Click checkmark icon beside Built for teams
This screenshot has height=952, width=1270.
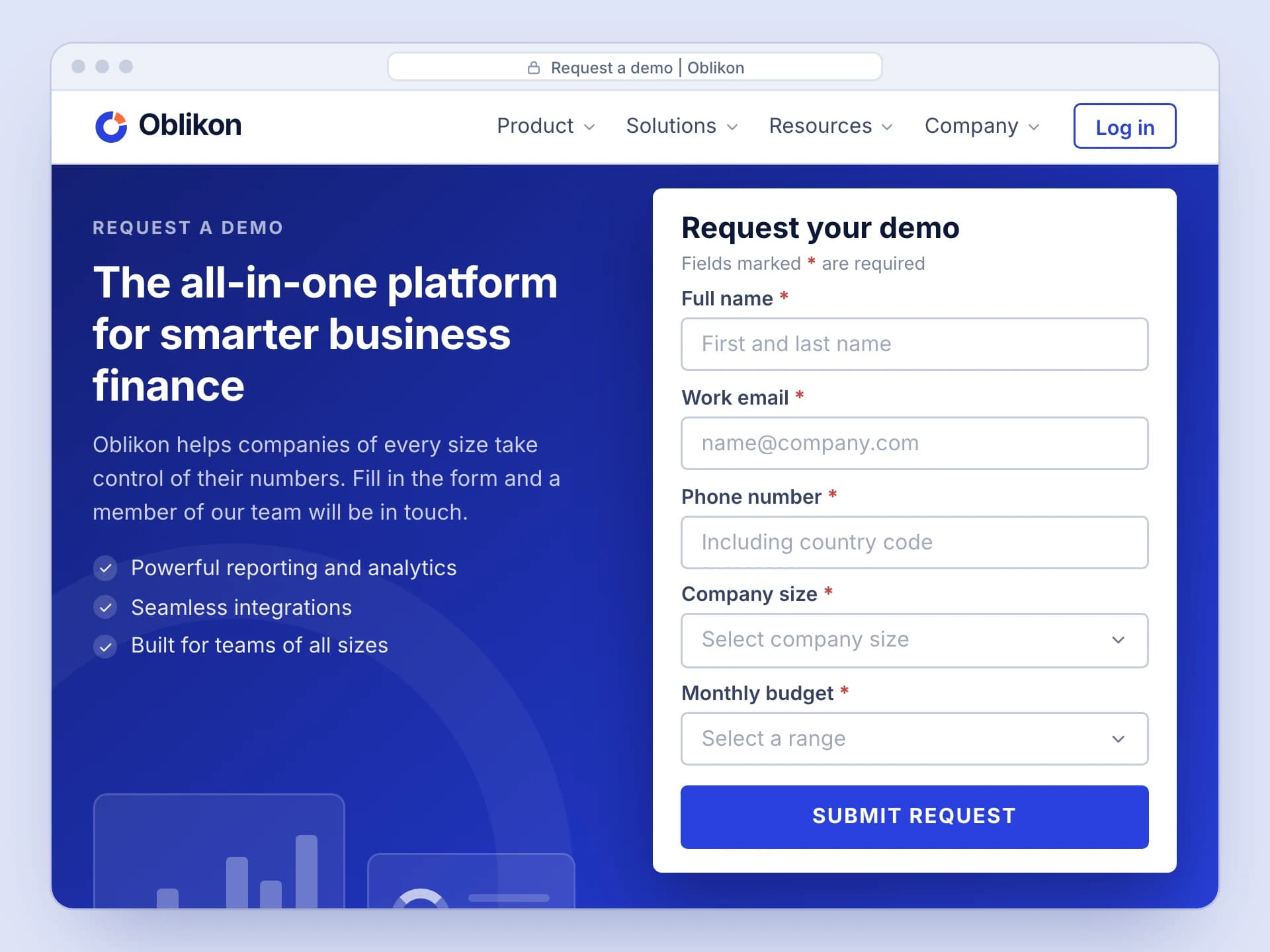[105, 646]
